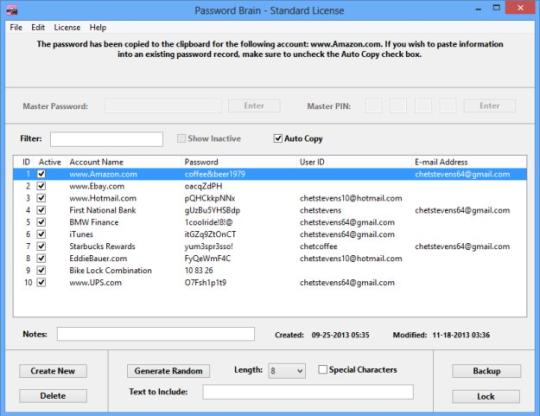540x416 pixels.
Task: Click the Text to Include field
Action: point(308,392)
